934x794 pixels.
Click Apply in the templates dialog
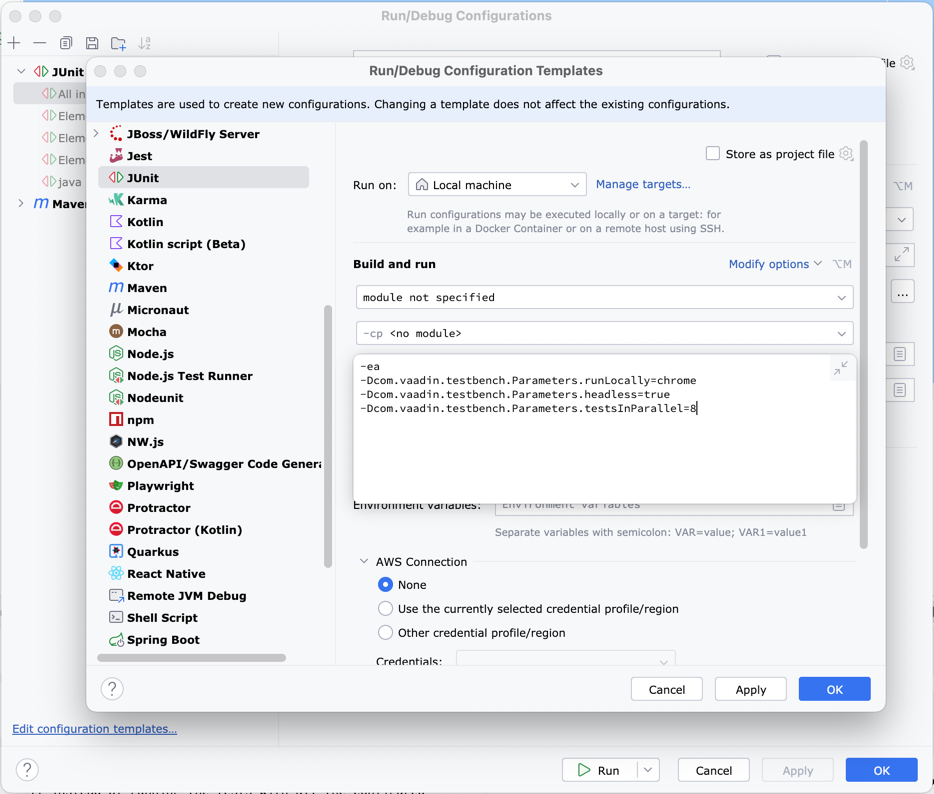click(x=751, y=689)
